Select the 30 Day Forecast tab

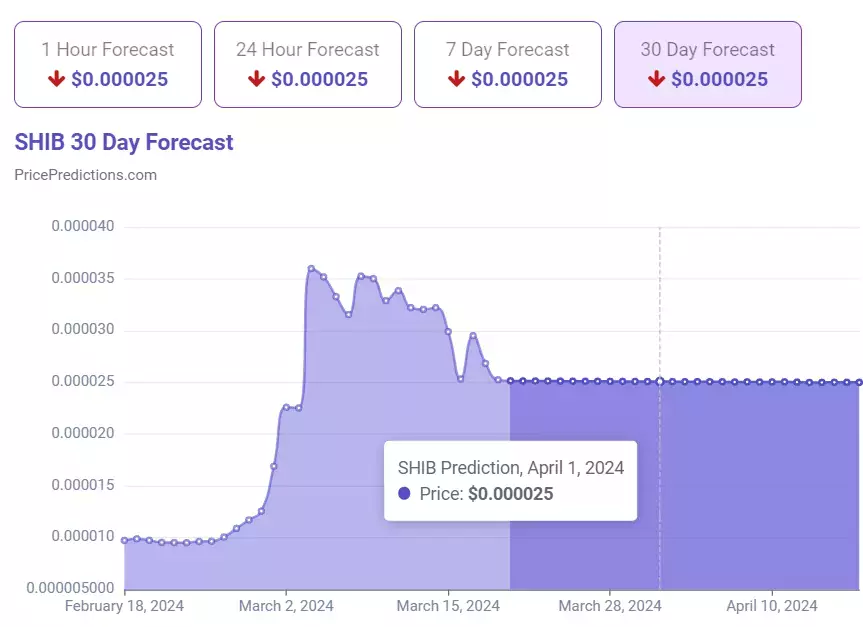coord(708,64)
